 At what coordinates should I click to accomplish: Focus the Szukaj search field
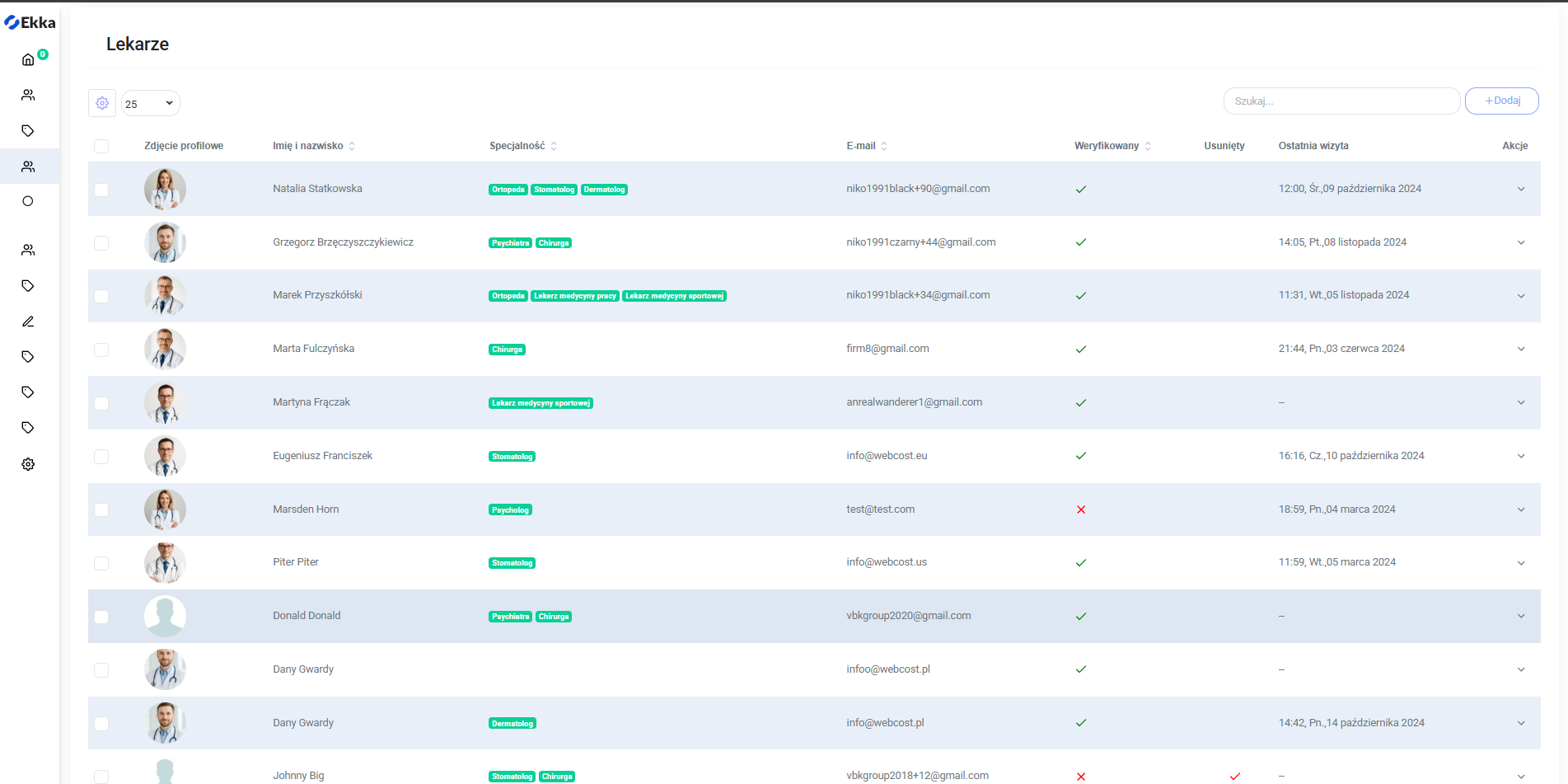tap(1341, 101)
